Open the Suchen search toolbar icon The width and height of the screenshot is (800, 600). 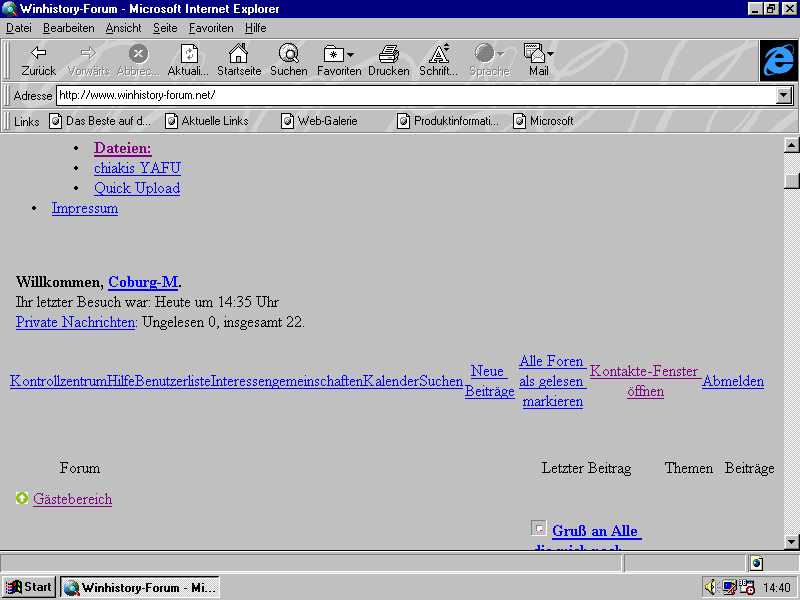288,54
